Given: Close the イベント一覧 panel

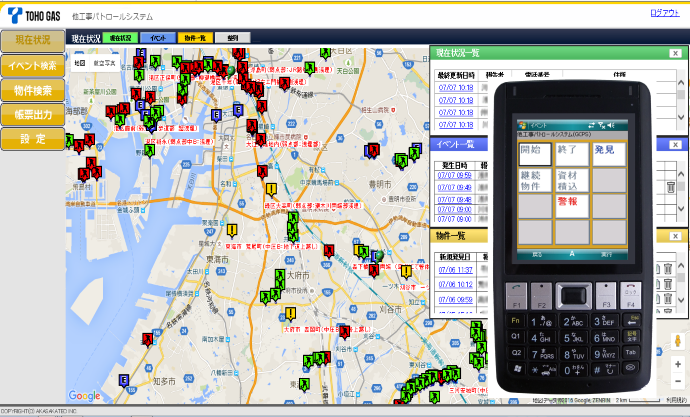Looking at the screenshot, I should tap(675, 145).
